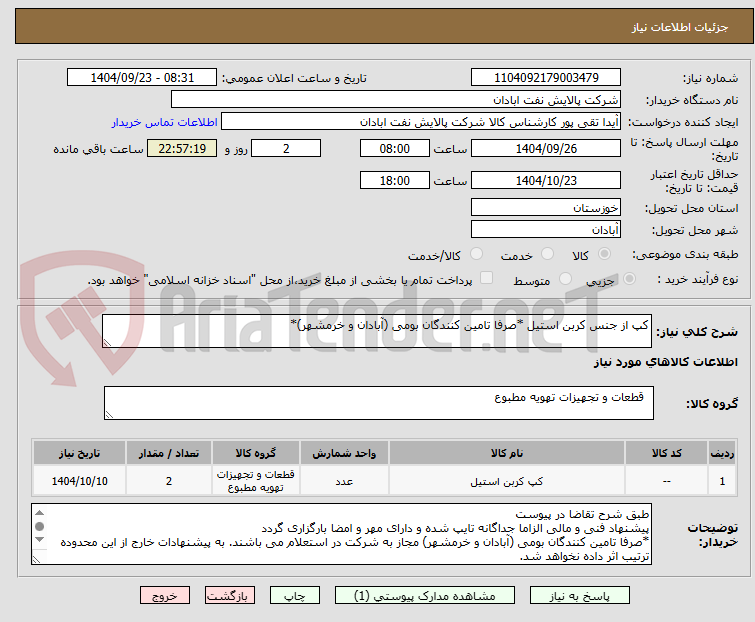Viewport: 755px width, 622px height.
Task: Click the بازگشت back button
Action: (x=229, y=596)
